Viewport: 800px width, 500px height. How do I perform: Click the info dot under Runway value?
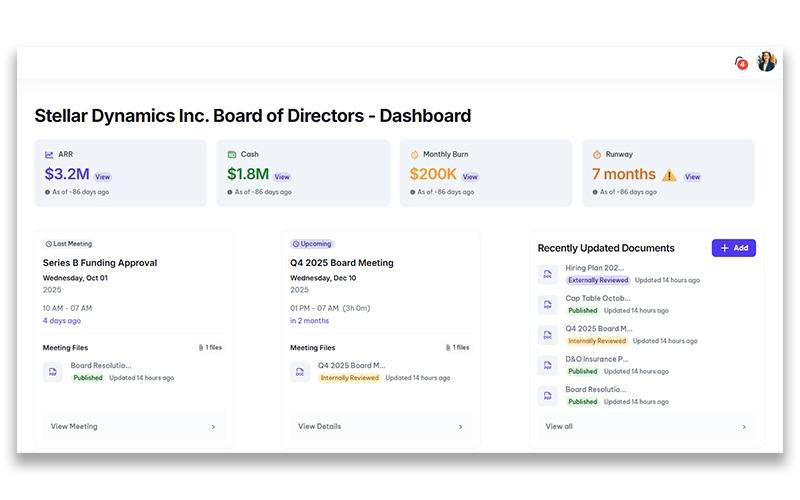pyautogui.click(x=595, y=192)
